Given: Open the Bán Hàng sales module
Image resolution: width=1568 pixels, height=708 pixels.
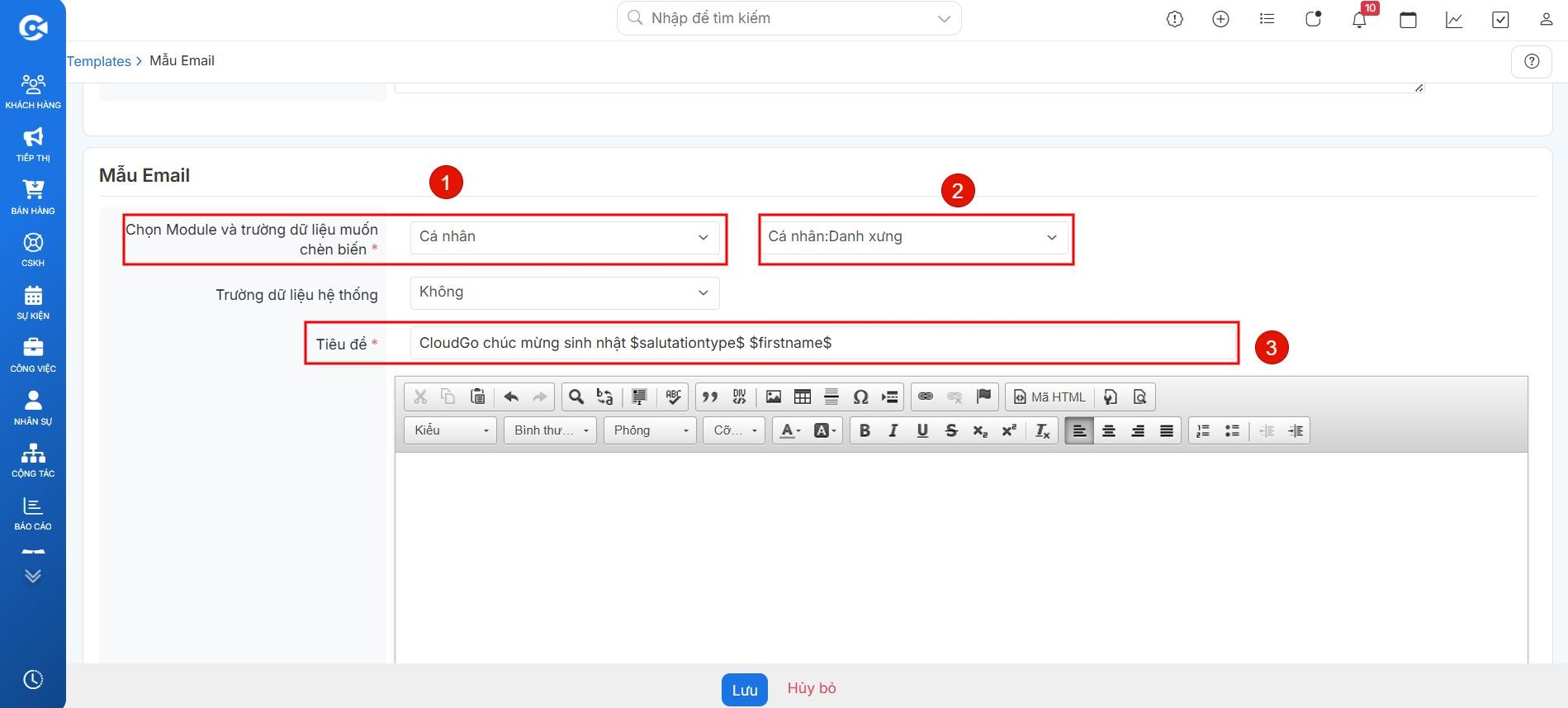Looking at the screenshot, I should (33, 197).
